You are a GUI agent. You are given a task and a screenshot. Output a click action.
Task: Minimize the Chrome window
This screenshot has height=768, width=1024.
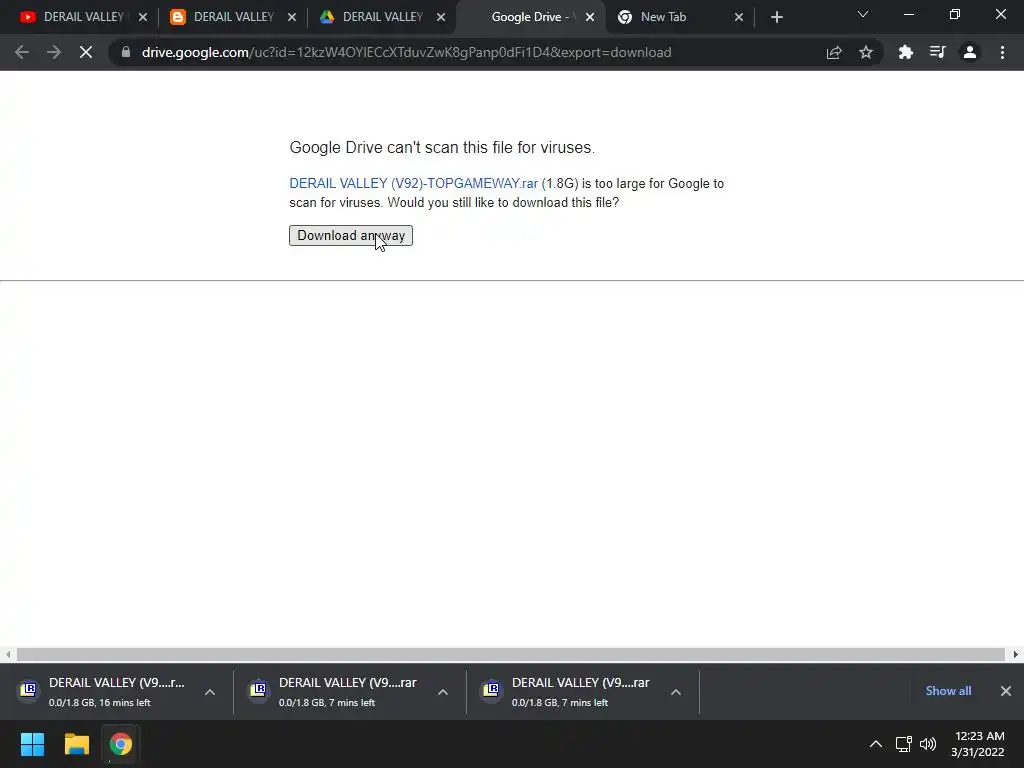point(908,14)
